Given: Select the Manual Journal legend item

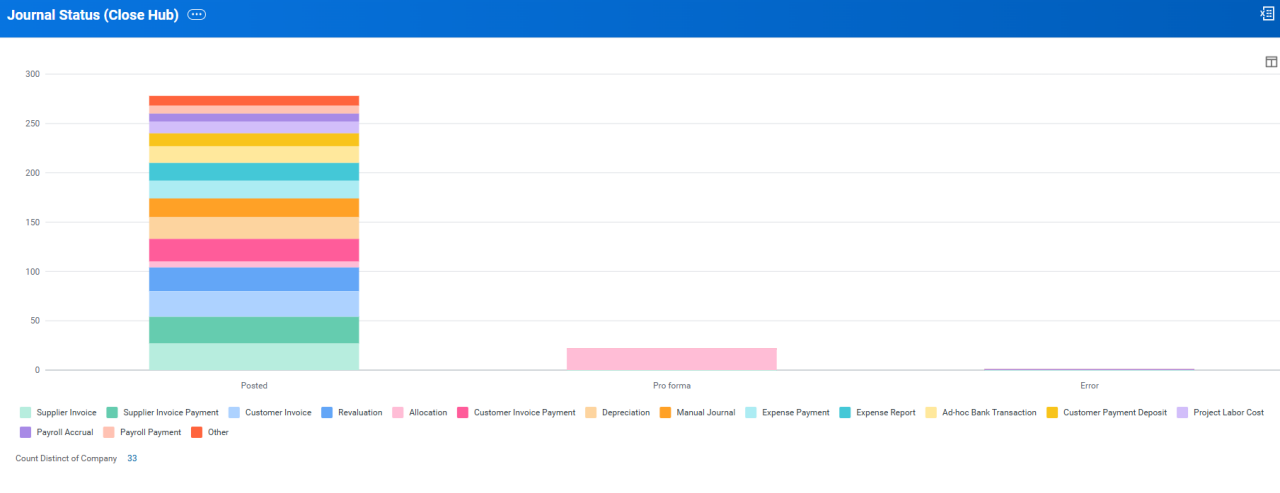Looking at the screenshot, I should click(x=697, y=412).
